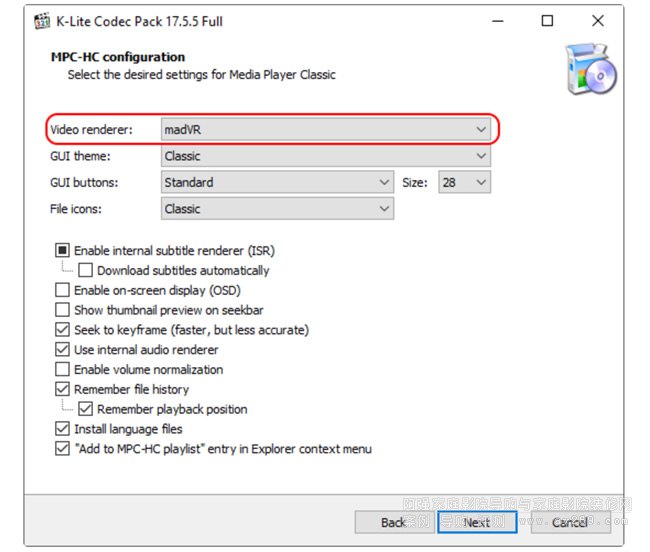
Task: Turn on Enable volume normalization
Action: point(62,369)
